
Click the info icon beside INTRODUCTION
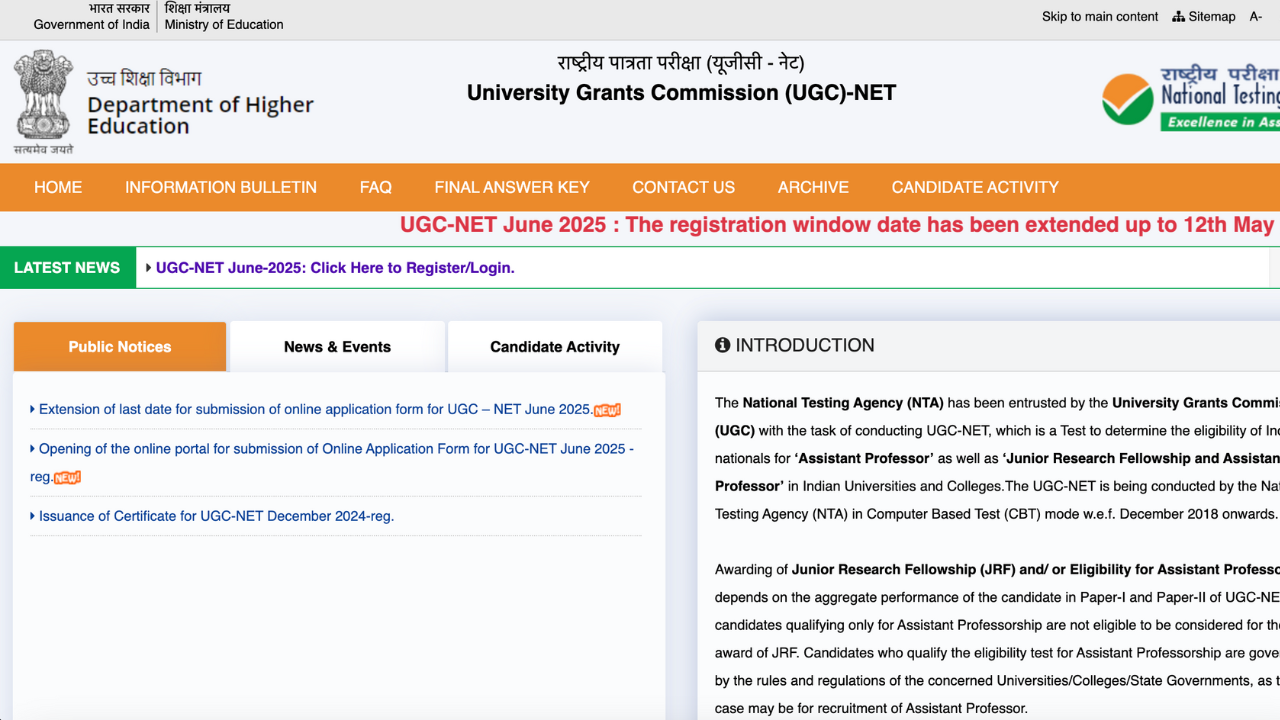pos(722,345)
